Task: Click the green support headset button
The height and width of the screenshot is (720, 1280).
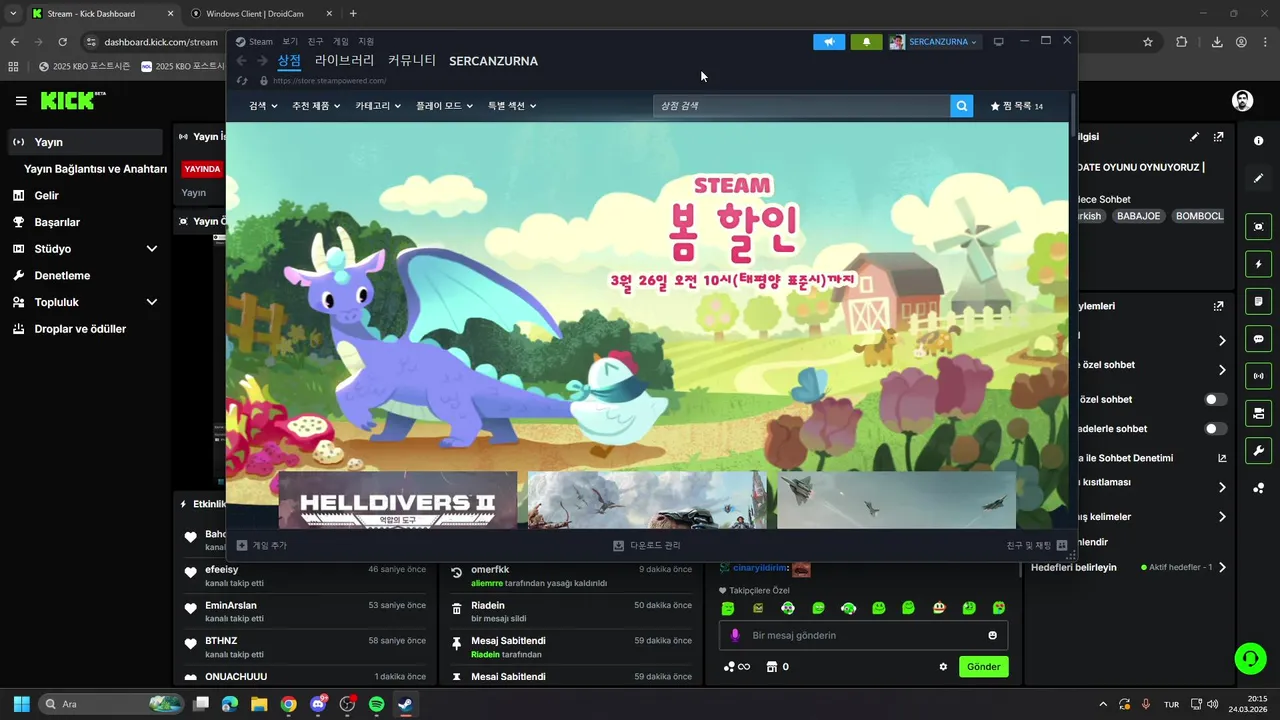Action: [1250, 658]
